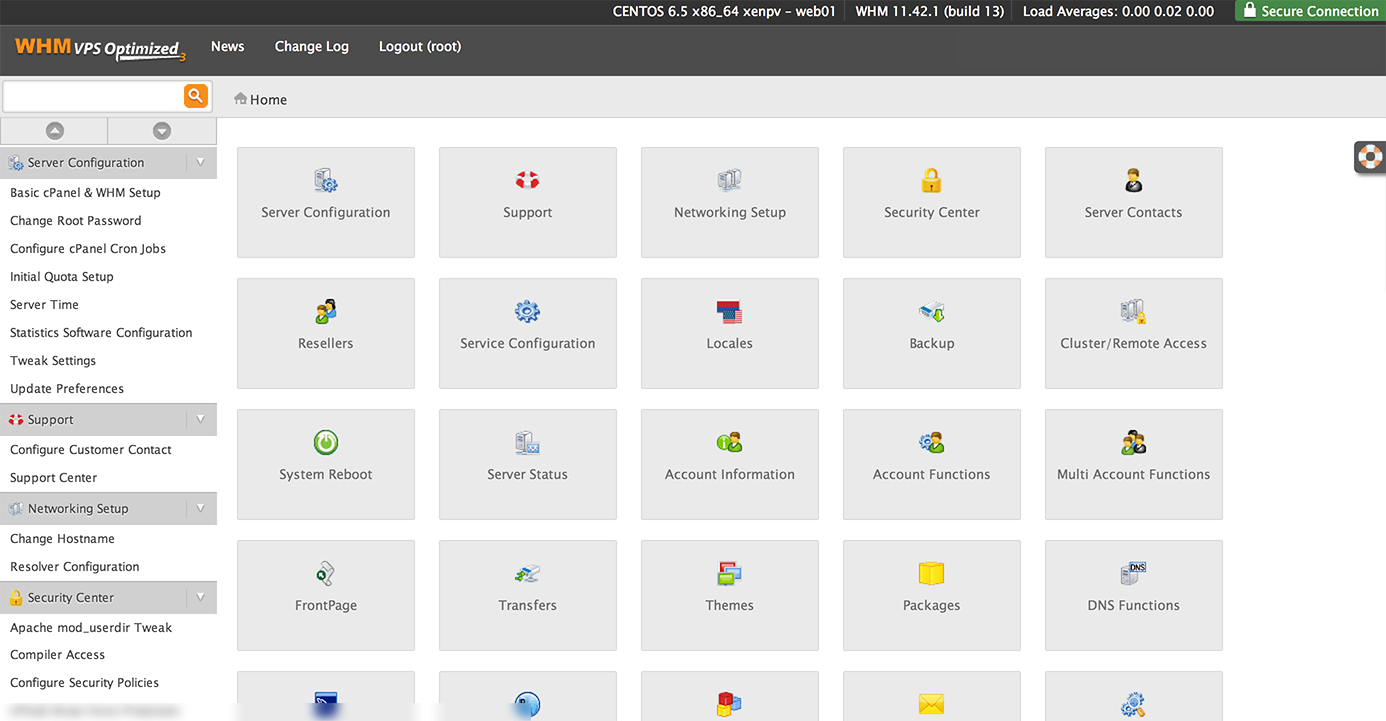The width and height of the screenshot is (1386, 721).
Task: Open the Service Configuration gear tile
Action: tap(528, 334)
